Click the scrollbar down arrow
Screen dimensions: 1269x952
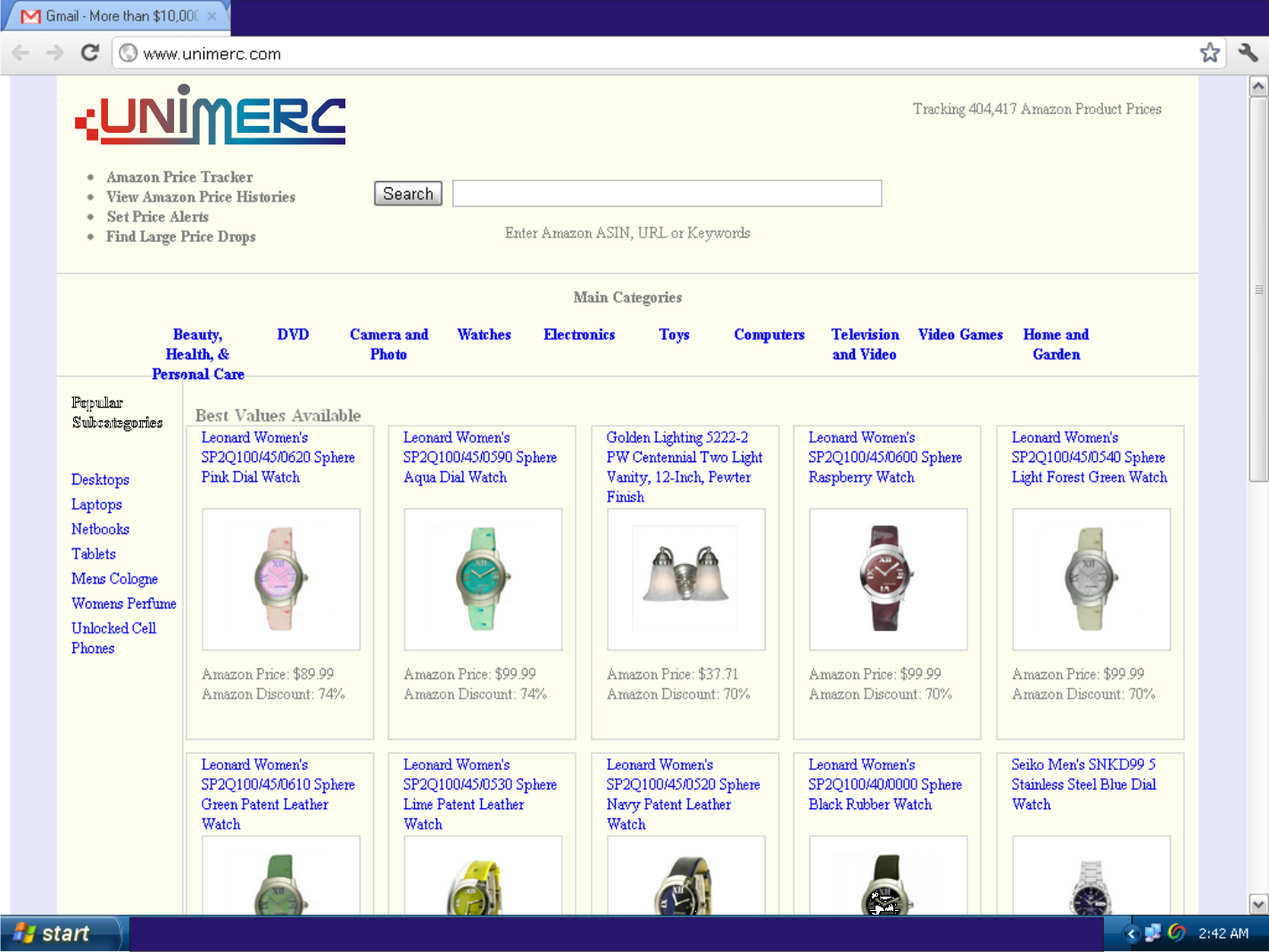[1258, 904]
